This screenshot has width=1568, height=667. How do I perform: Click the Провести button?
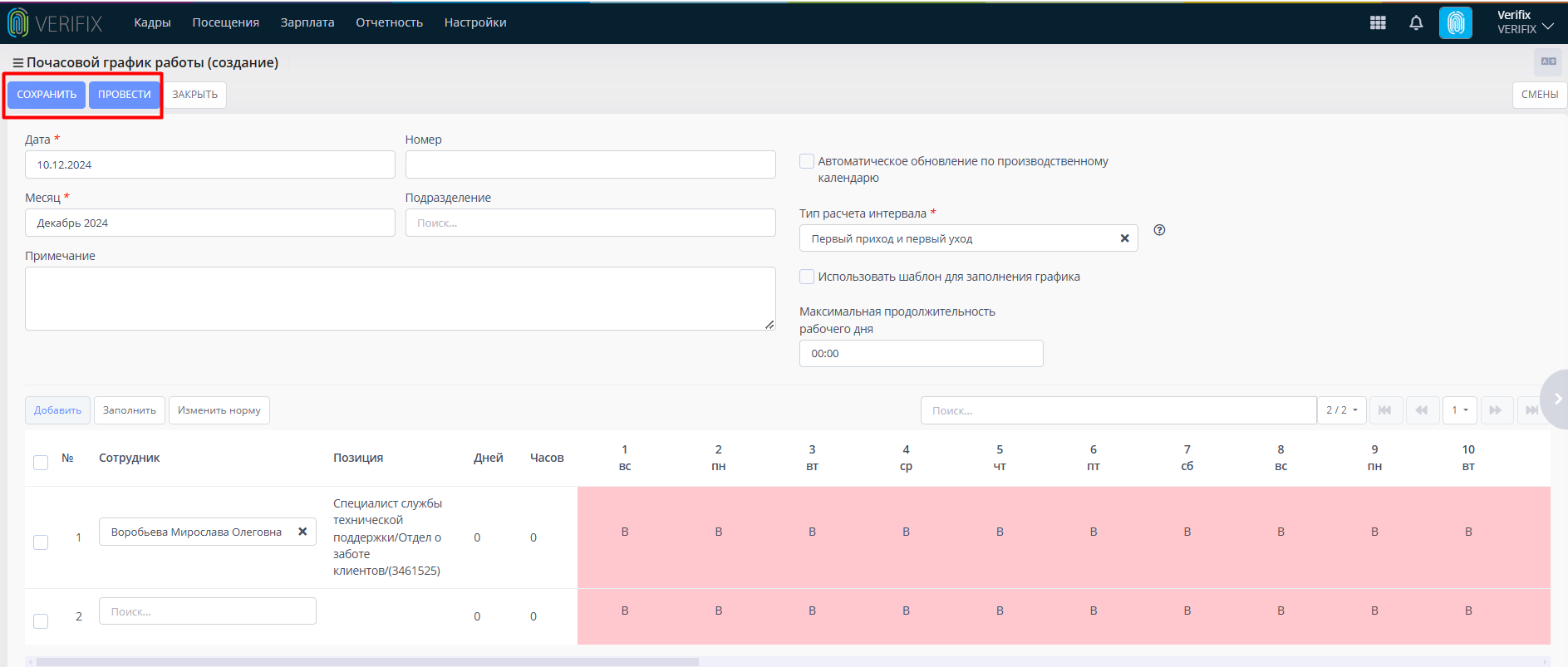coord(125,95)
